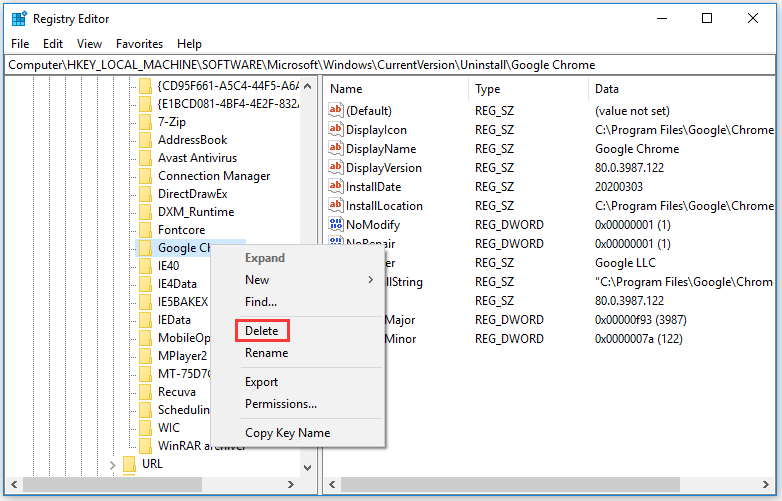Choose Export from the context menu

coord(261,382)
